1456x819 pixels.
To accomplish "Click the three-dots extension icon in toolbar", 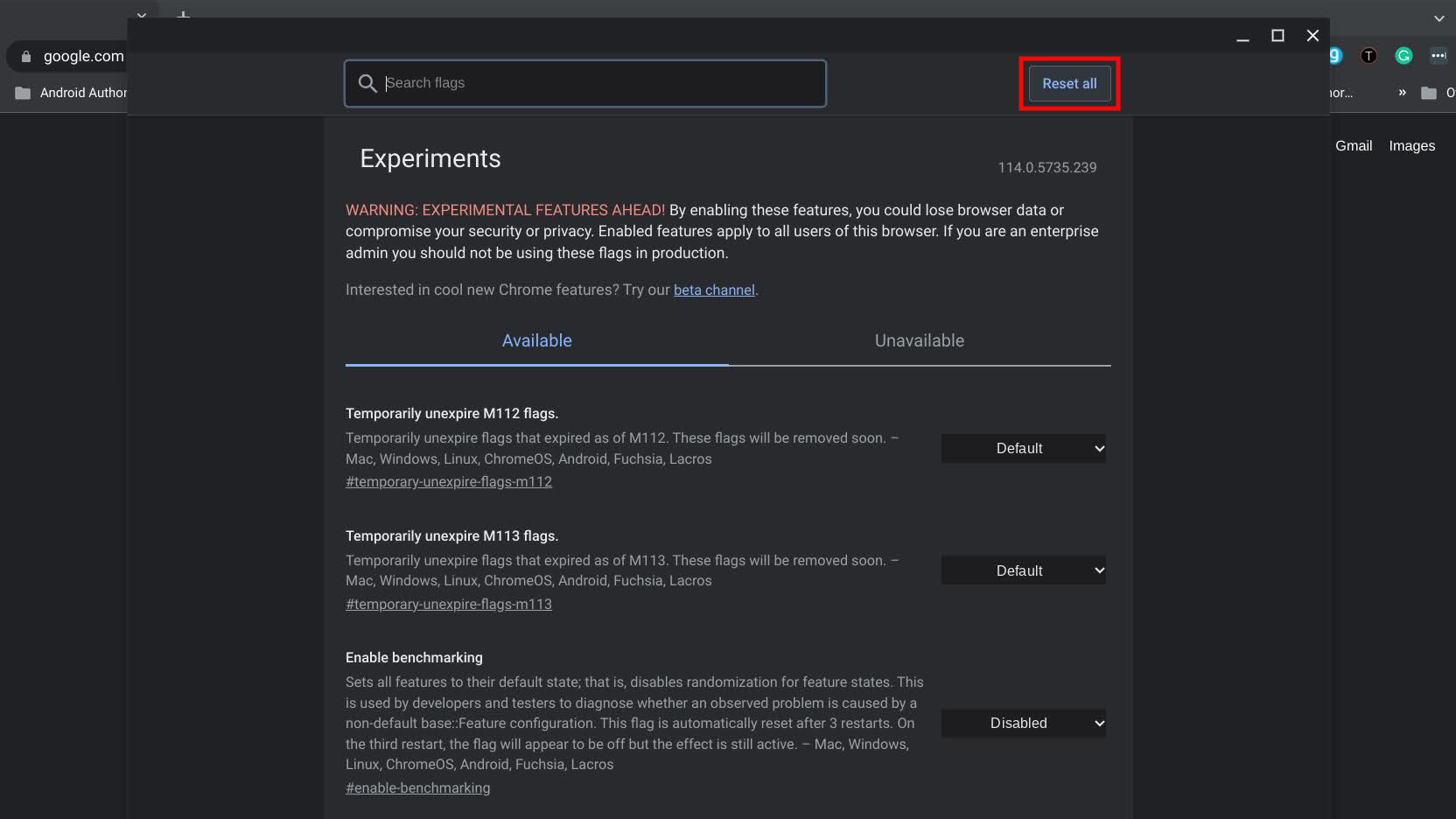I will click(x=1438, y=56).
